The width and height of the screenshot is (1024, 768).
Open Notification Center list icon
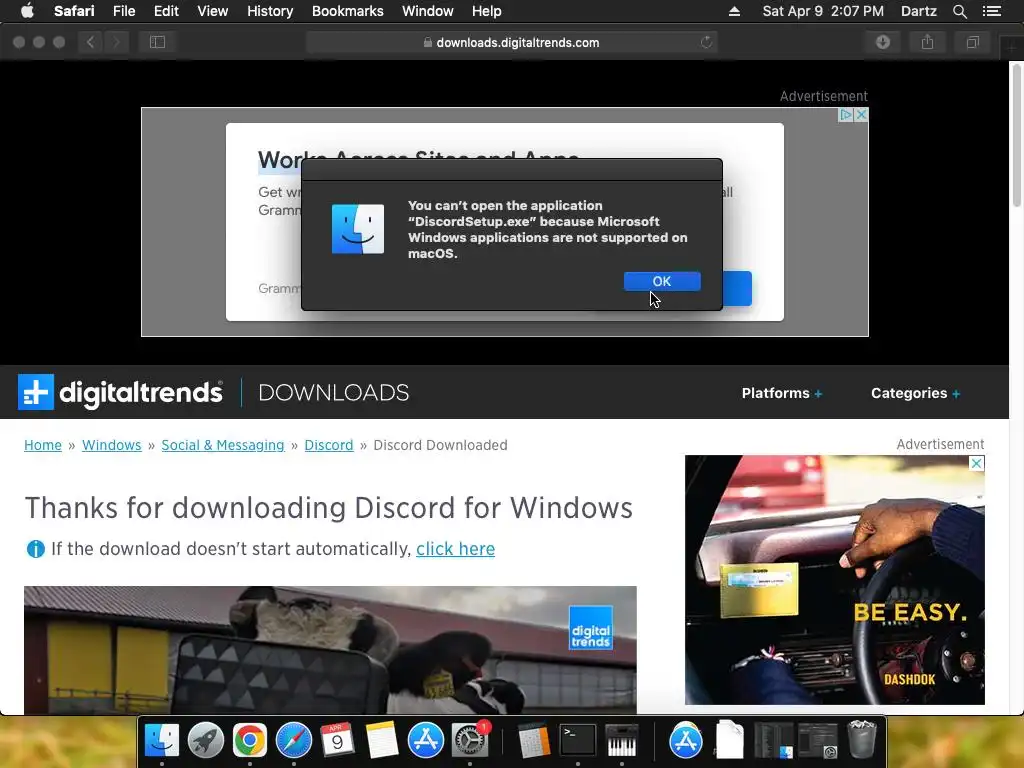click(991, 11)
